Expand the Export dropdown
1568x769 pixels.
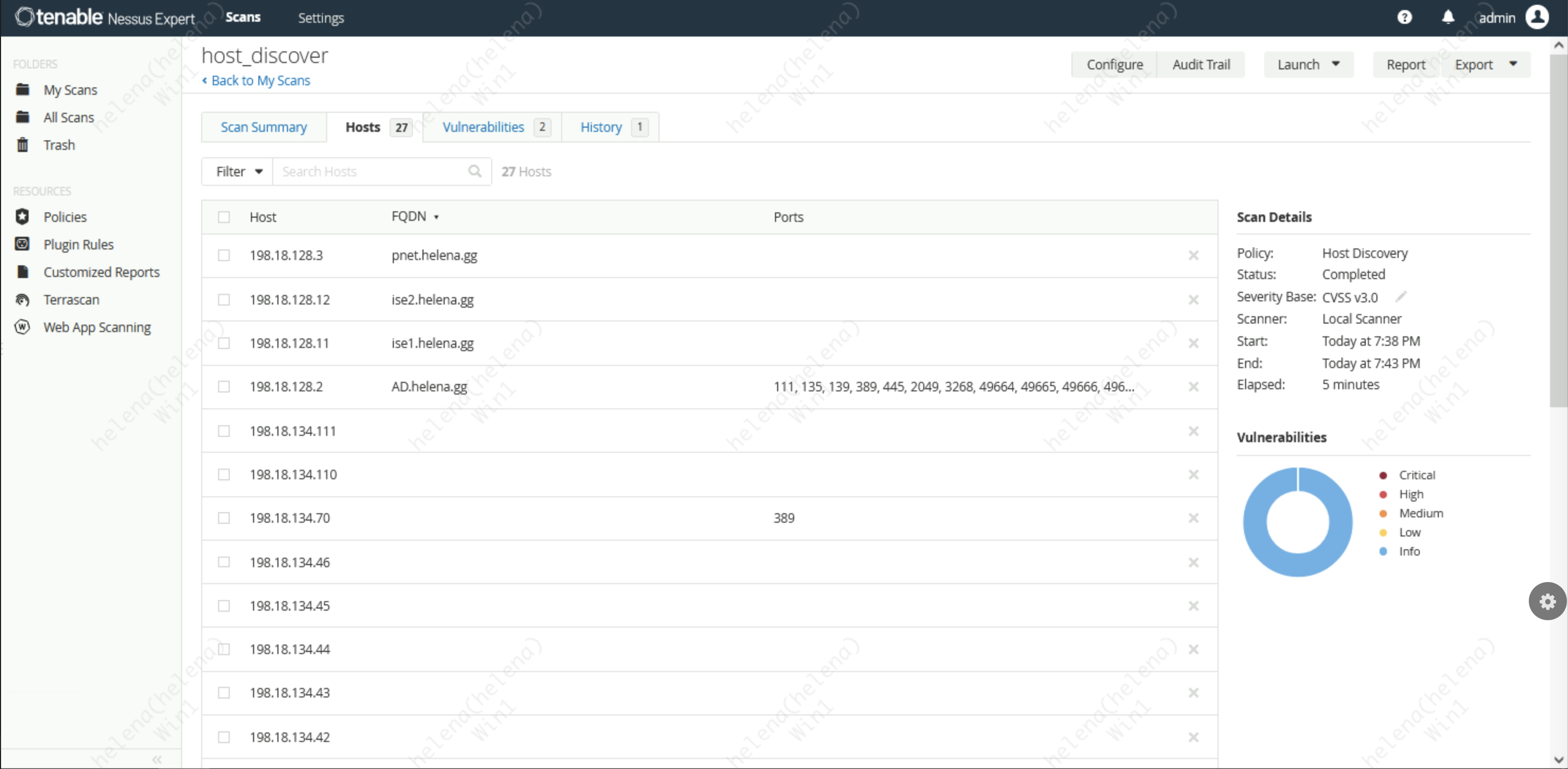1512,65
